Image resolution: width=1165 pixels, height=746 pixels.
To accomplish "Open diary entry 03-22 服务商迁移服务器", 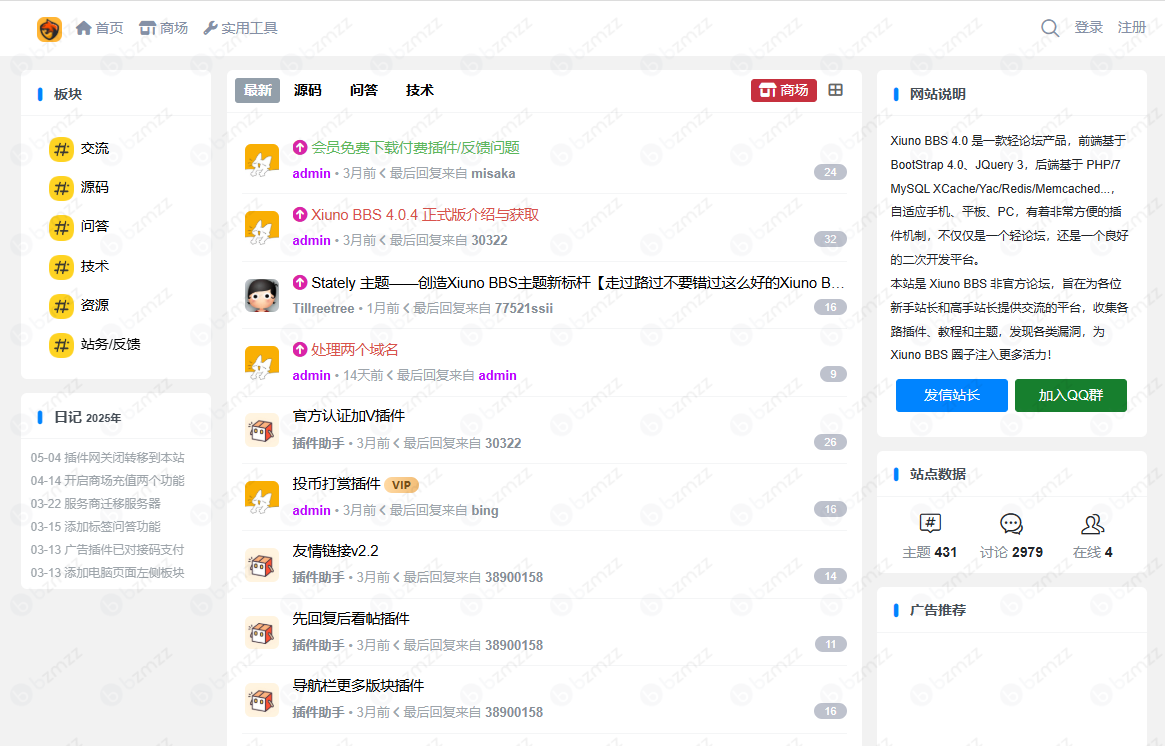I will 96,504.
